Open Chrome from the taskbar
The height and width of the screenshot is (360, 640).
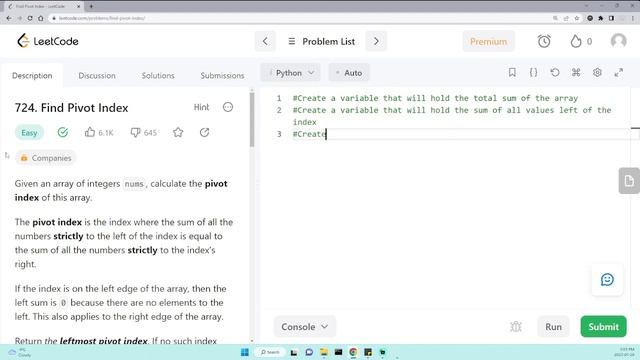[353, 352]
